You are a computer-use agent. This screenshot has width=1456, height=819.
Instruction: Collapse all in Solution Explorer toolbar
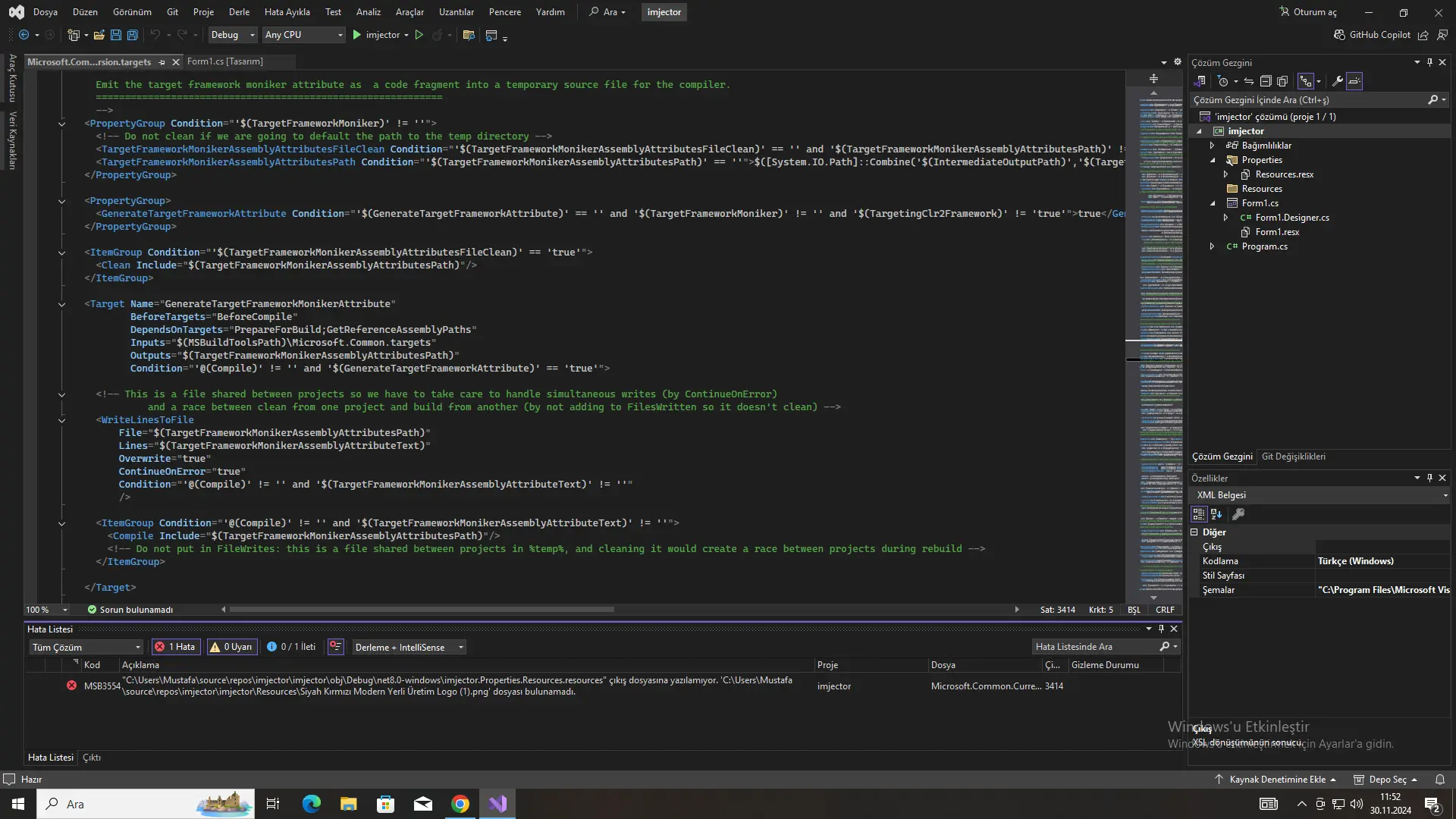pyautogui.click(x=1266, y=81)
